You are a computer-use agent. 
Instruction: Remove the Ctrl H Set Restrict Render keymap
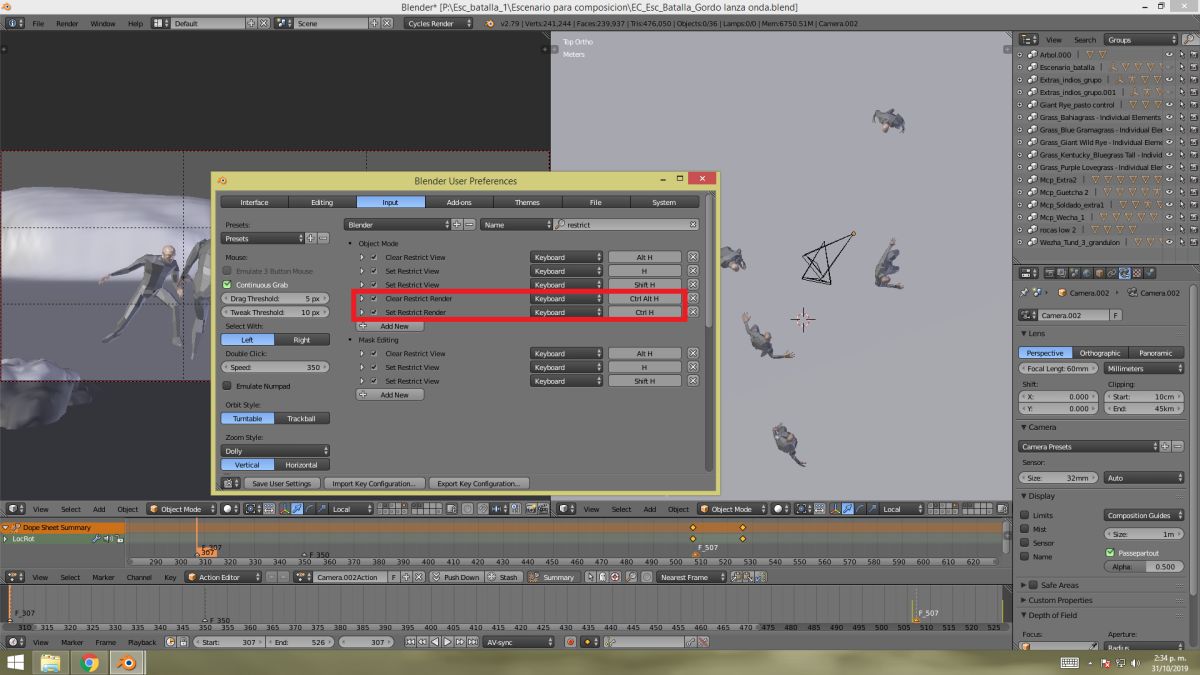(692, 312)
